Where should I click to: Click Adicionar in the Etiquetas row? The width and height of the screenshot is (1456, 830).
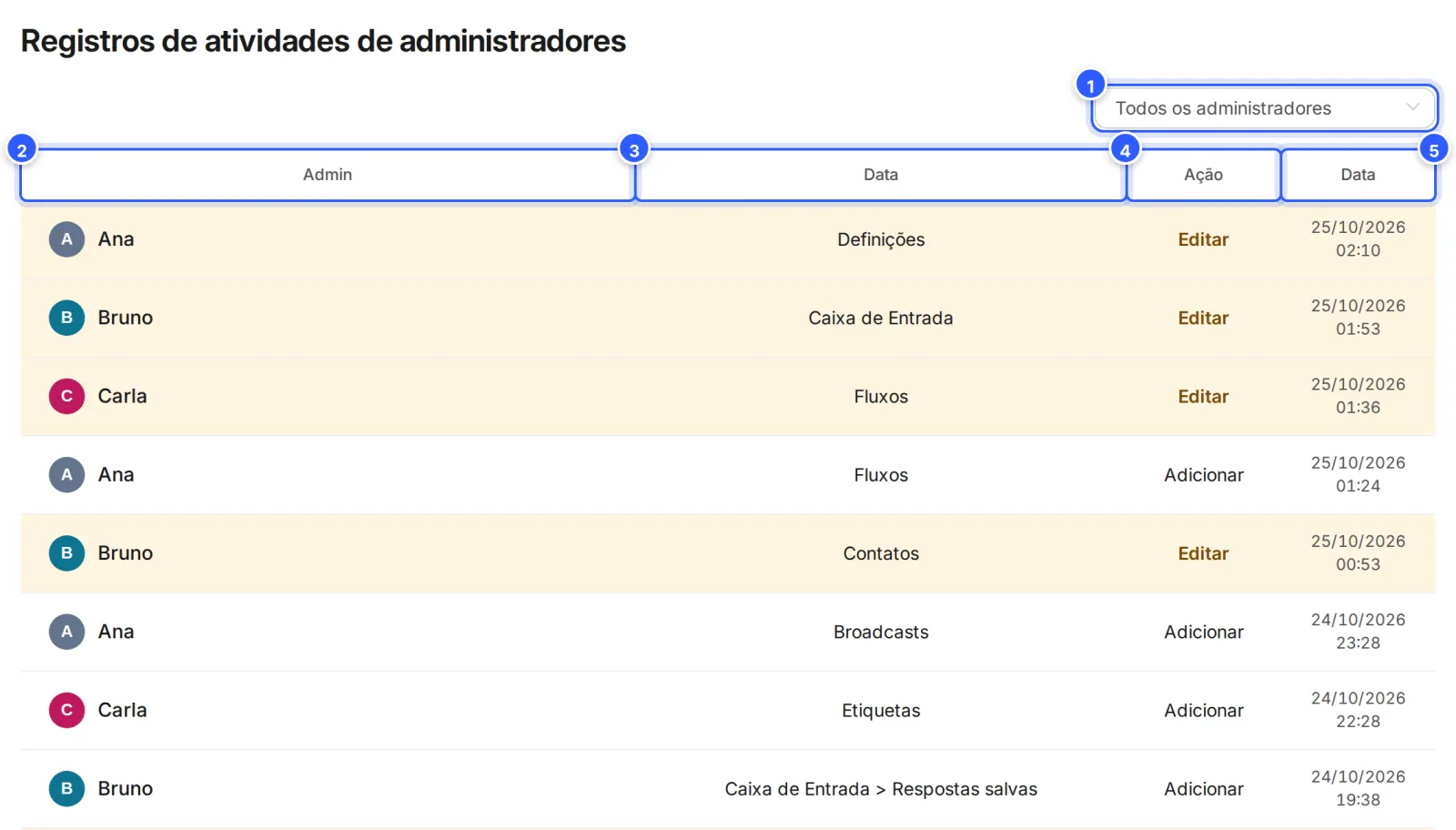pyautogui.click(x=1203, y=710)
